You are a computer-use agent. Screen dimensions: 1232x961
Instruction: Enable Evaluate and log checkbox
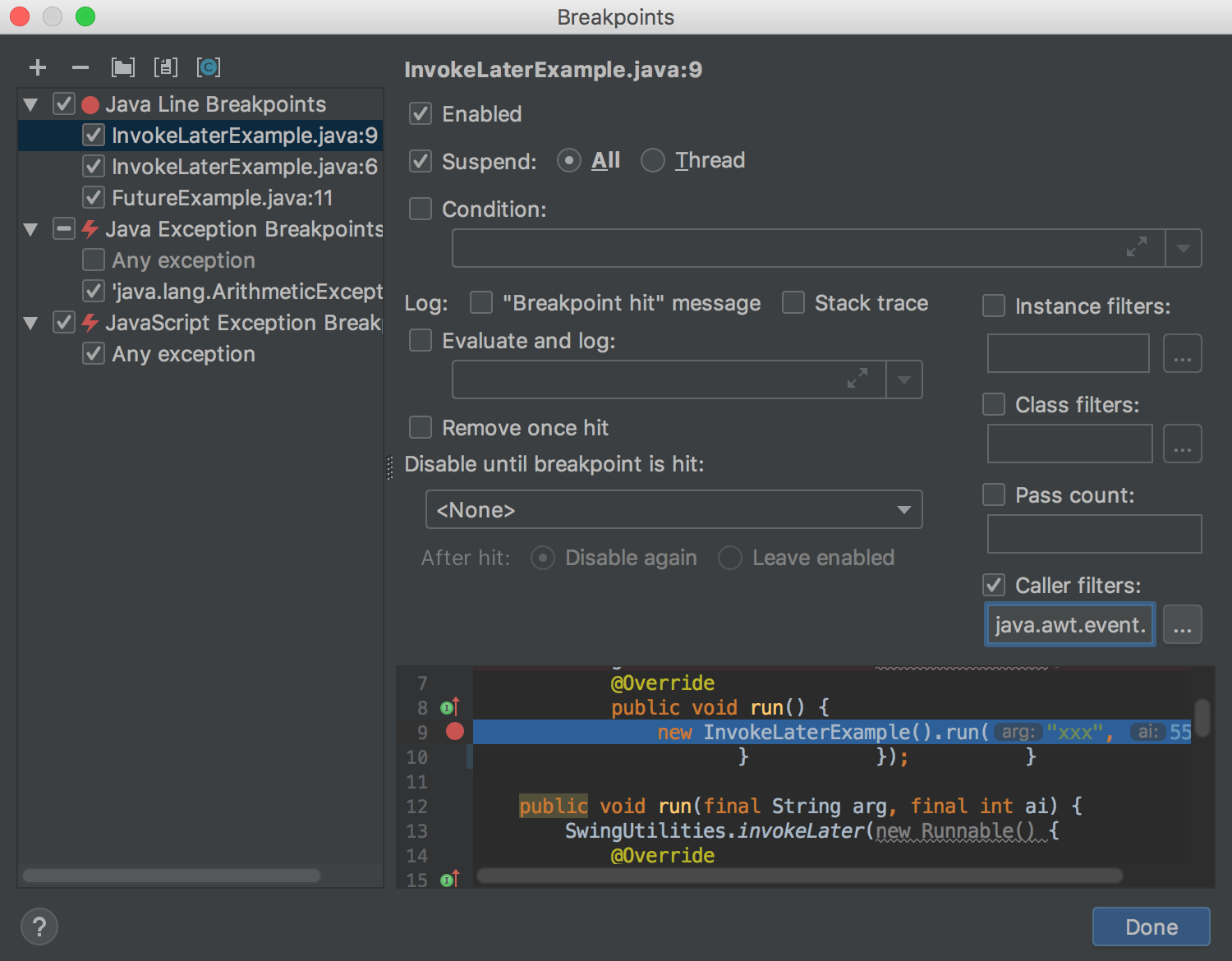pyautogui.click(x=421, y=340)
